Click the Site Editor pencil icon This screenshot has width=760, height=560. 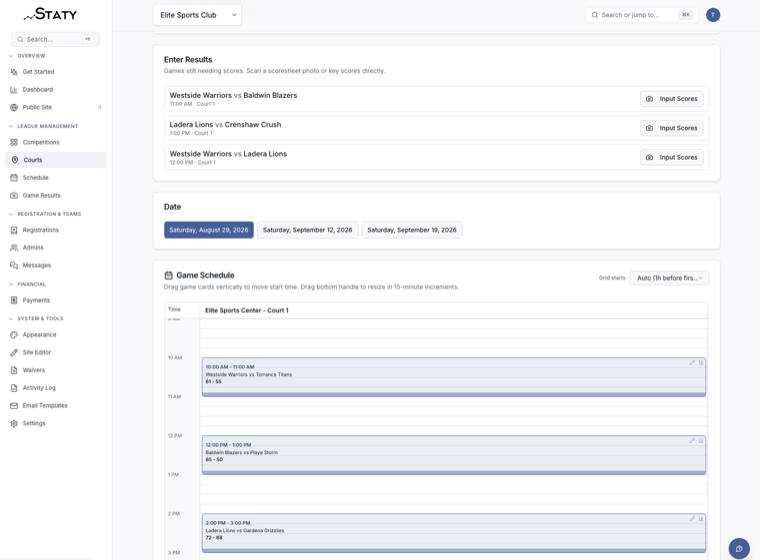14,352
